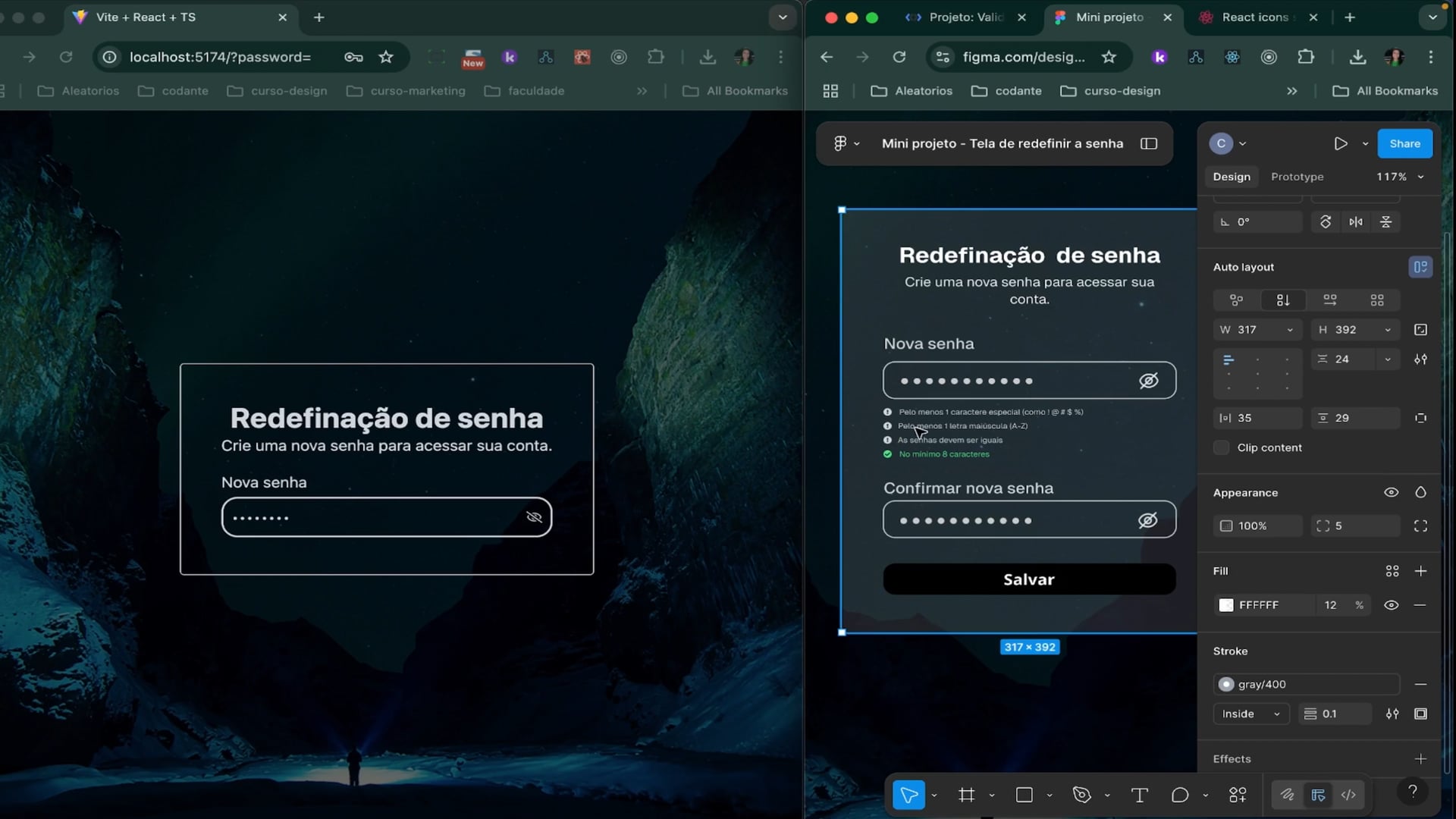Select the Text tool in Figma toolbar

[x=1139, y=795]
